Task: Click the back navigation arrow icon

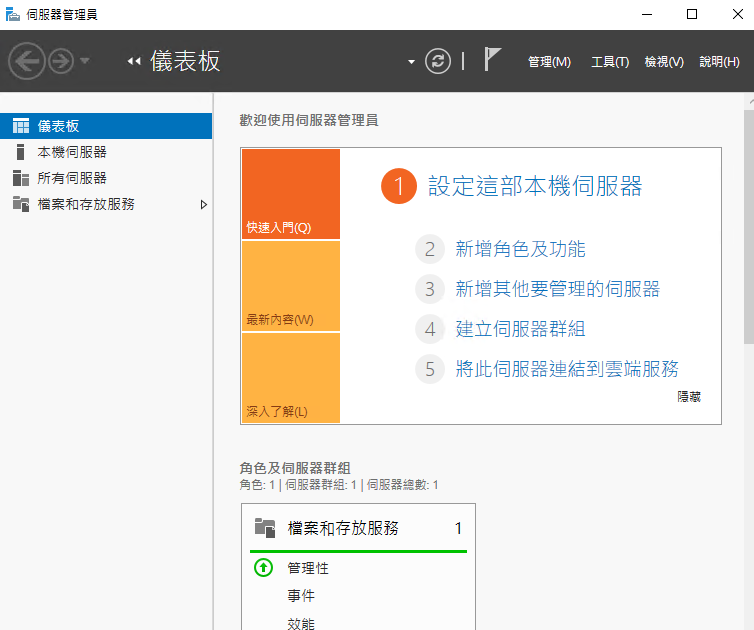Action: [x=26, y=61]
